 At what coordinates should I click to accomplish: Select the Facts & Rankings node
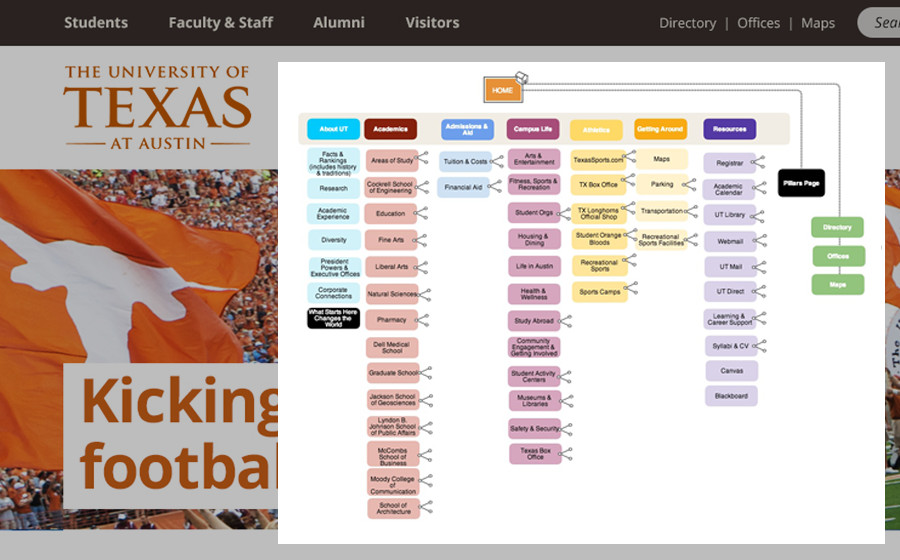(333, 163)
